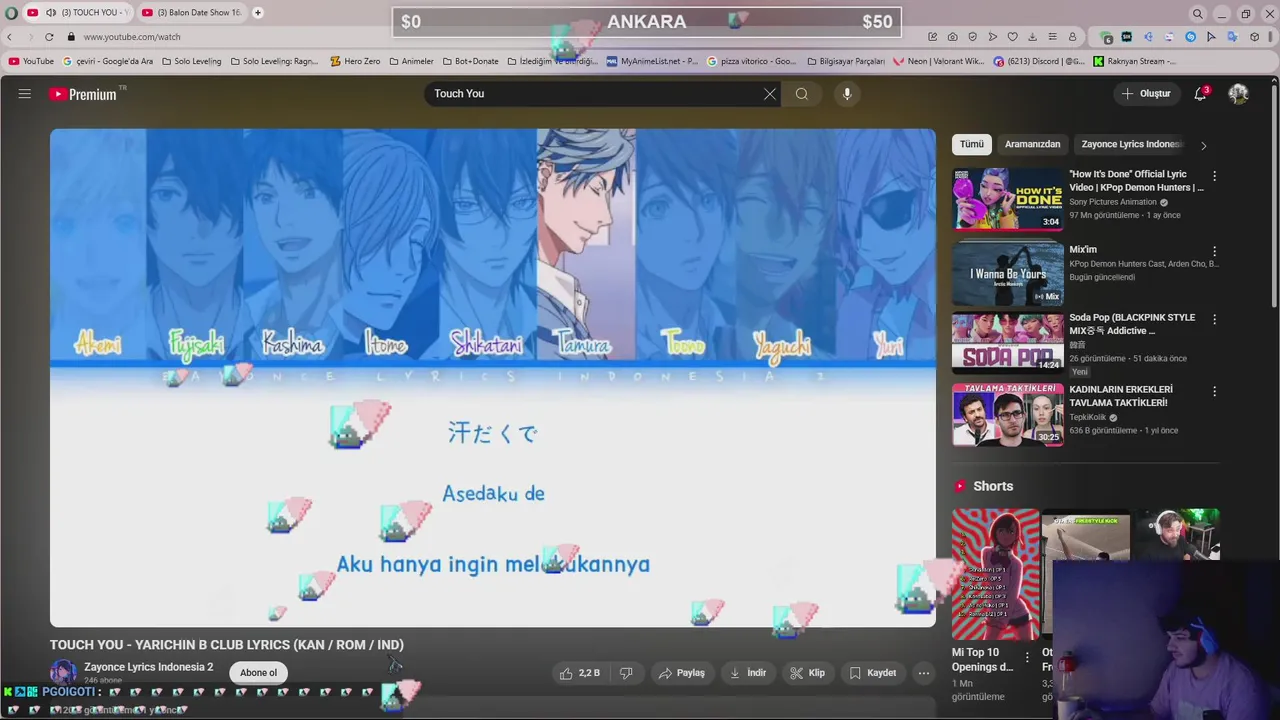
Task: Click the video player lyrics area
Action: click(493, 378)
